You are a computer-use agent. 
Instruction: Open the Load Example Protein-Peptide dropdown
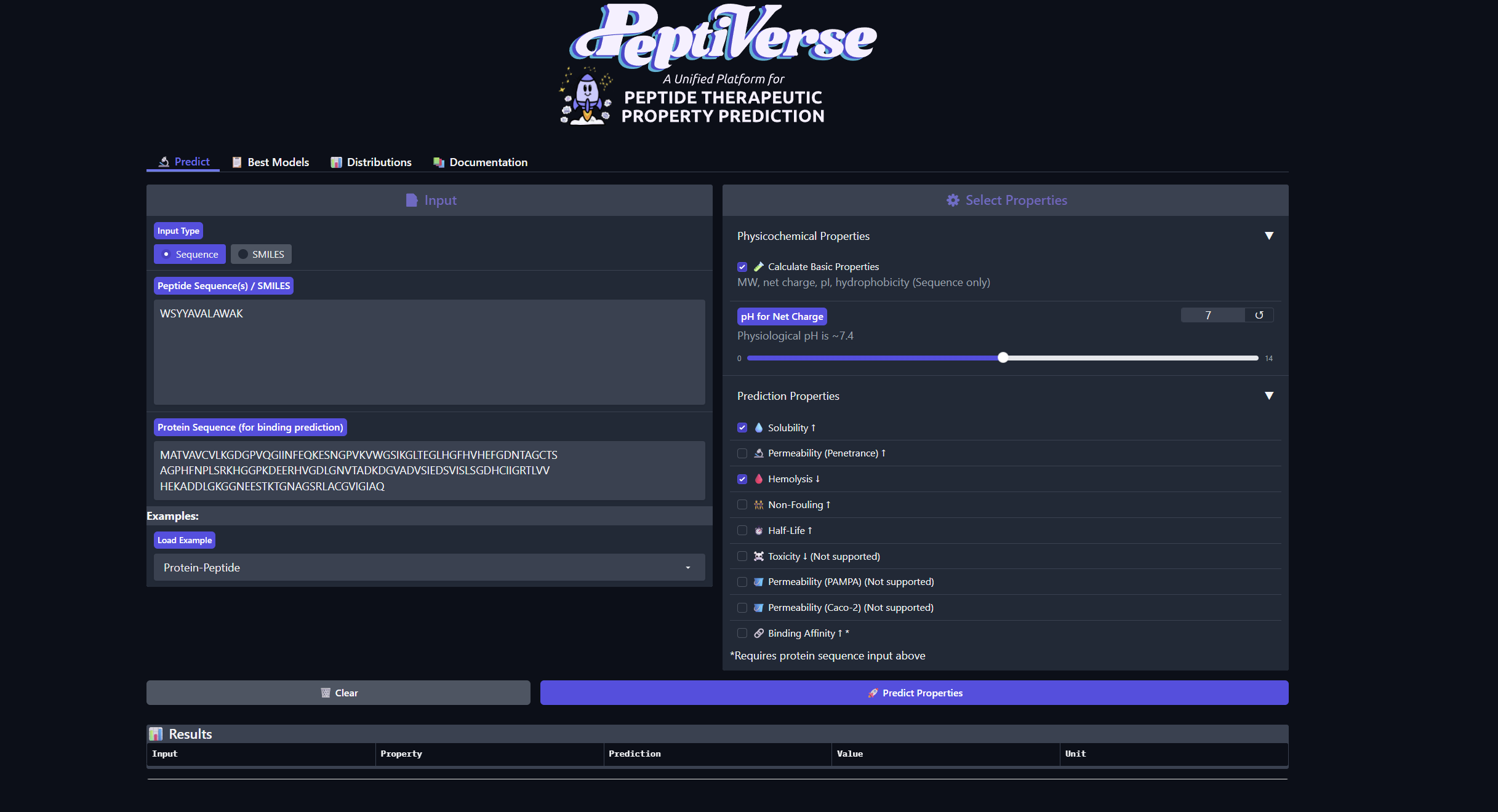pyautogui.click(x=430, y=567)
